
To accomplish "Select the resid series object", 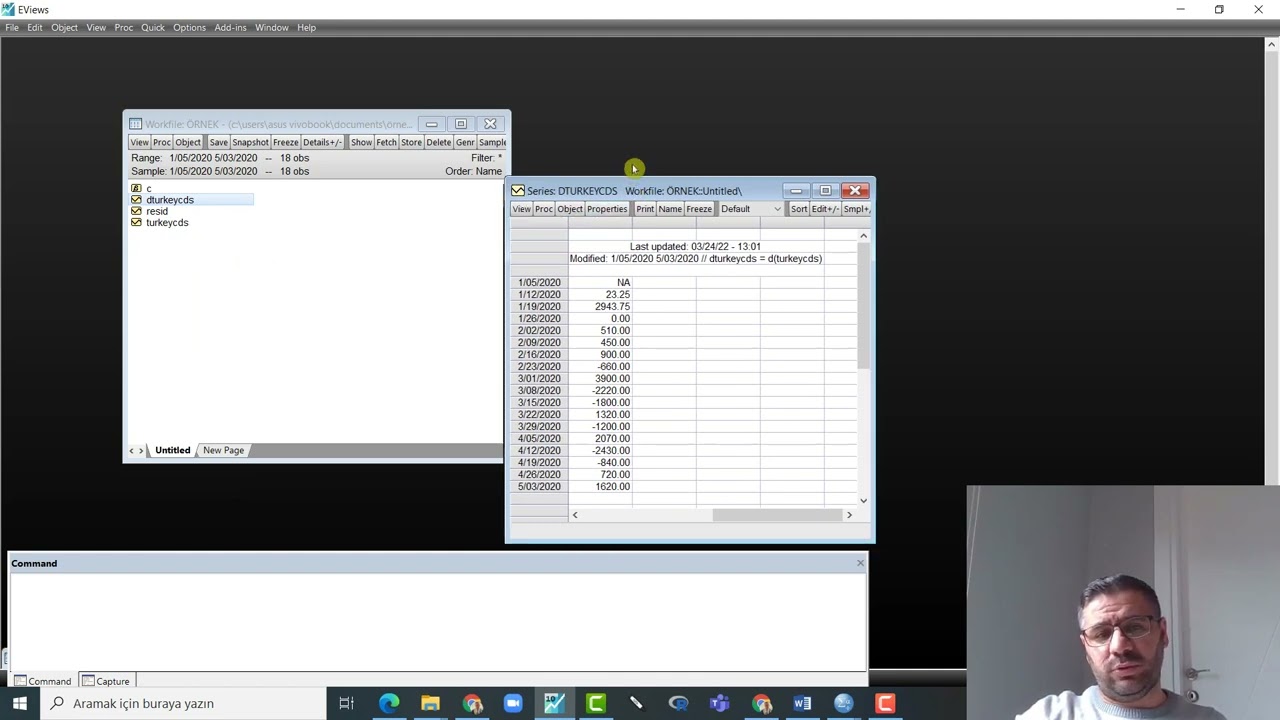I will (157, 211).
